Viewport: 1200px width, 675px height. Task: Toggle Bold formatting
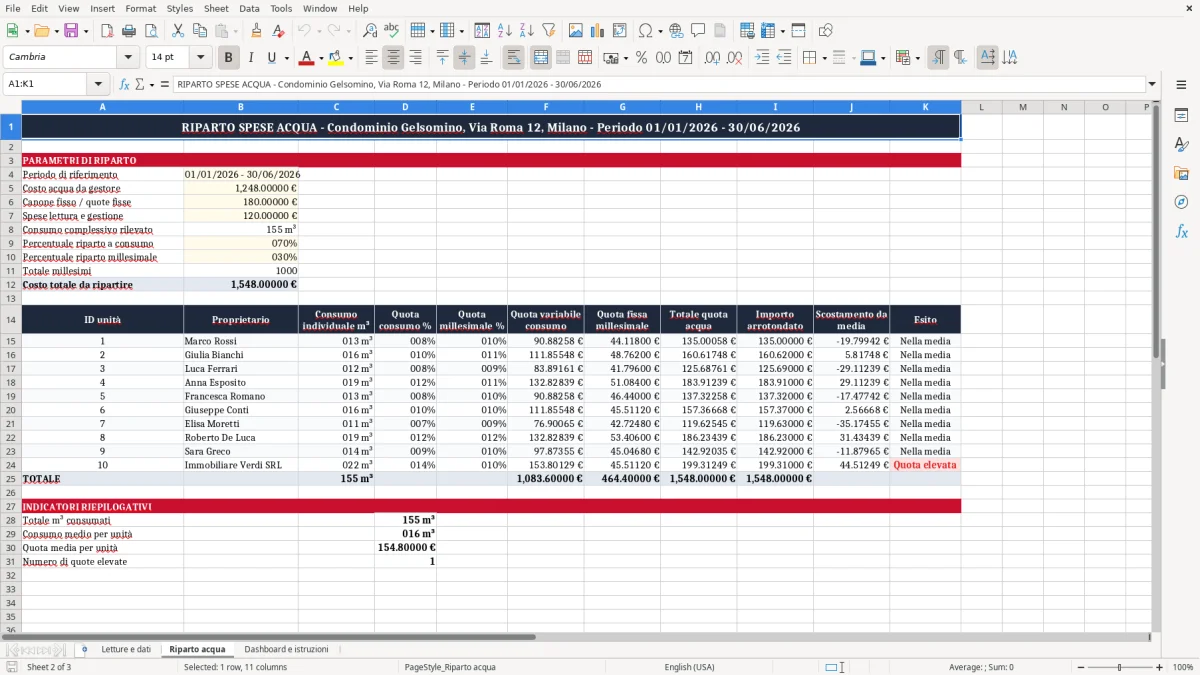[228, 58]
